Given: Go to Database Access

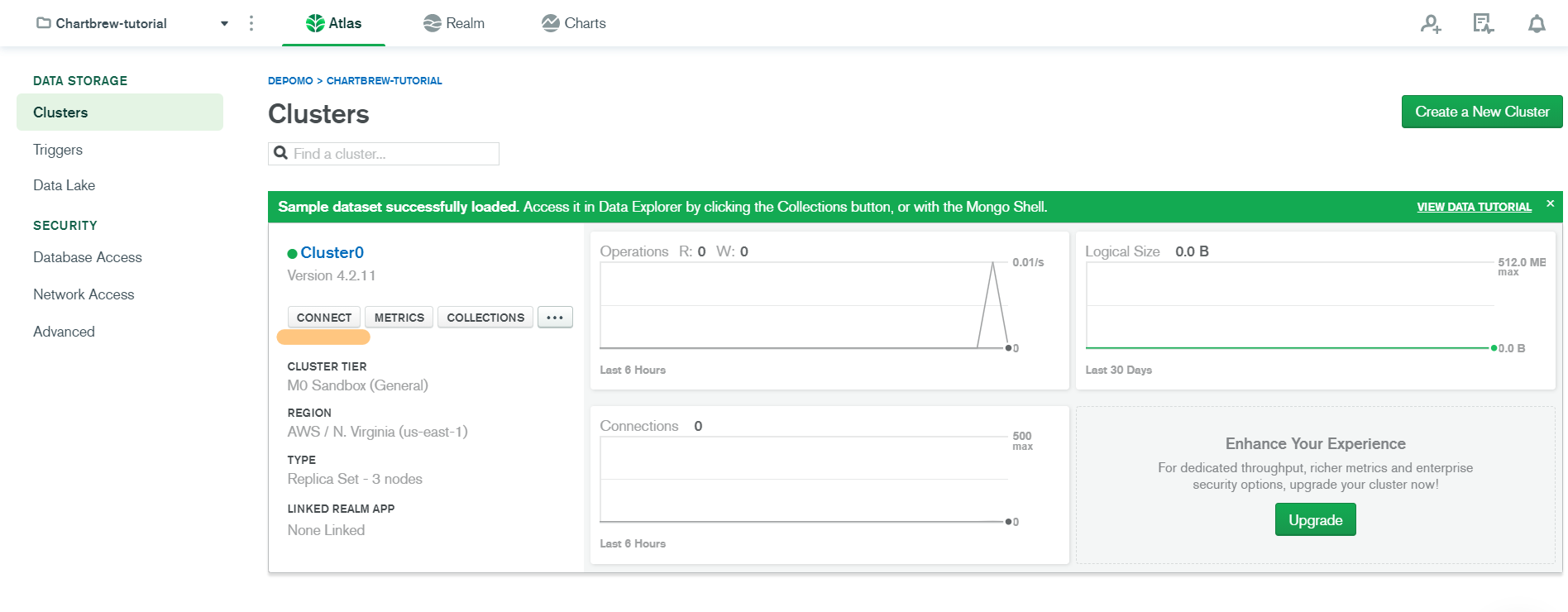Looking at the screenshot, I should point(88,257).
